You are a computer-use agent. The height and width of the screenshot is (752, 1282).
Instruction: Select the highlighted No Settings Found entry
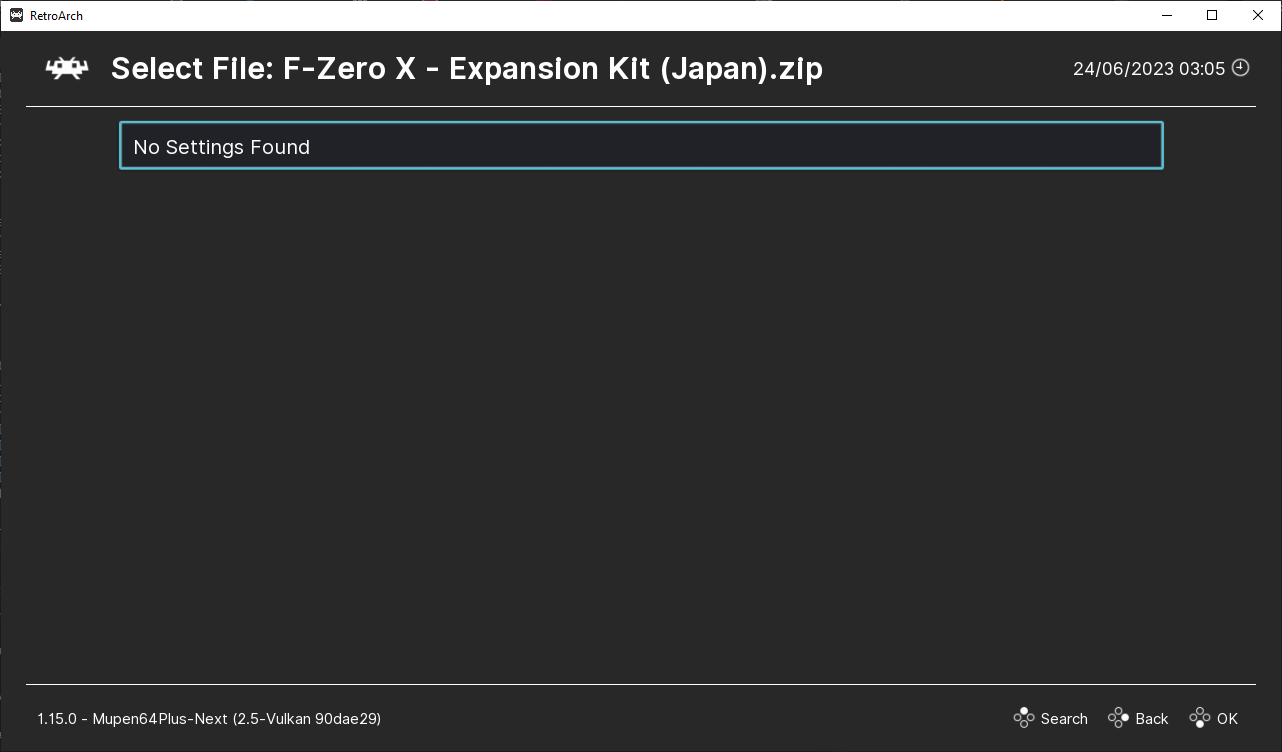pos(641,146)
